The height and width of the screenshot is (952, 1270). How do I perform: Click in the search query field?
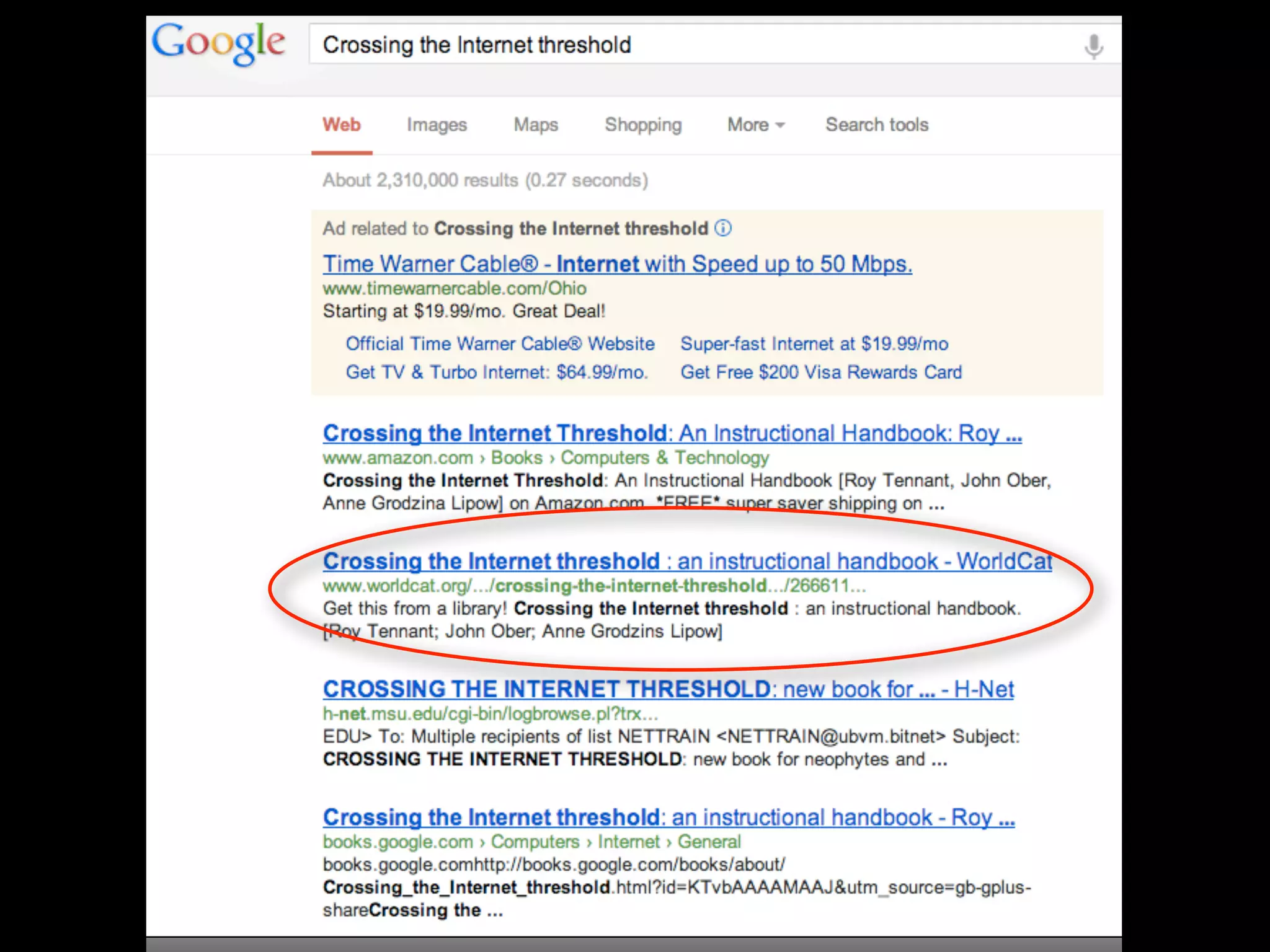[x=682, y=45]
